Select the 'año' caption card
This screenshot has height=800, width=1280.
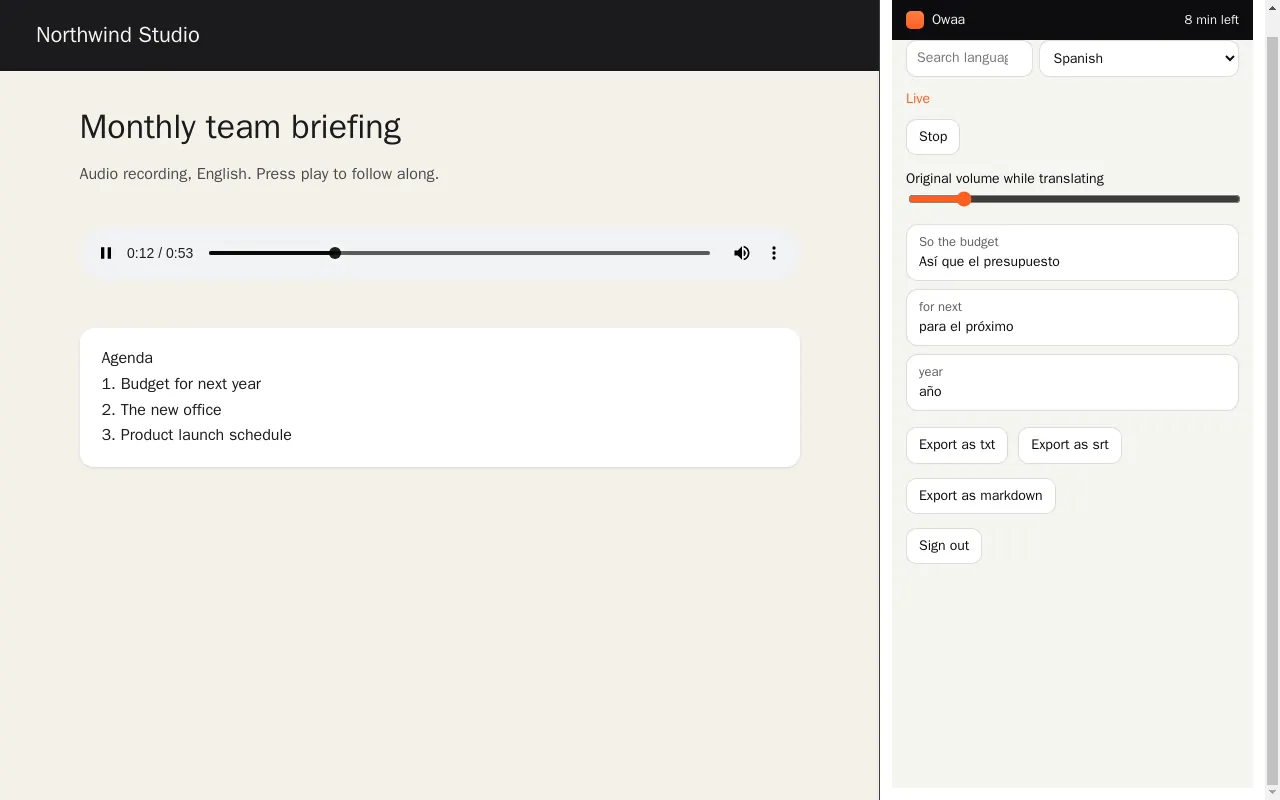coord(1072,382)
